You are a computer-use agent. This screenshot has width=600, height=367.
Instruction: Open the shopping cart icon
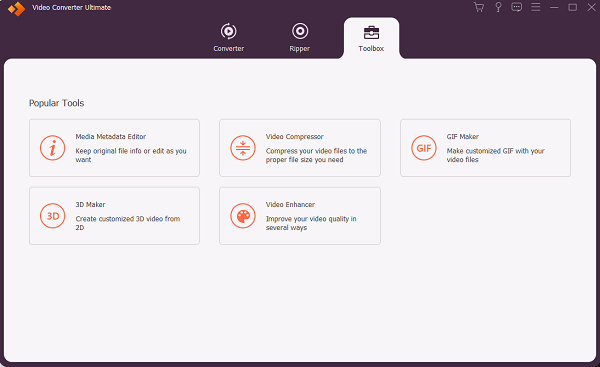[479, 7]
